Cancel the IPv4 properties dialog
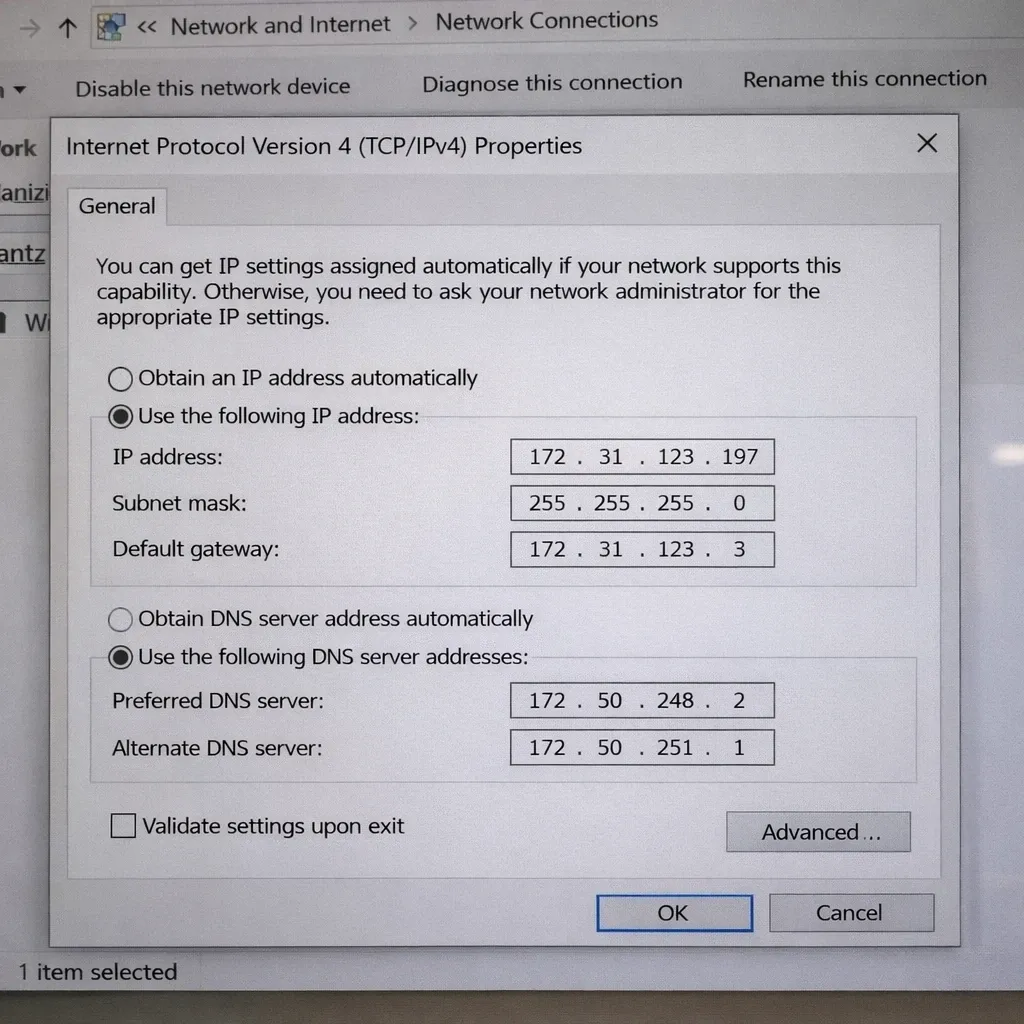The image size is (1024, 1024). click(851, 912)
